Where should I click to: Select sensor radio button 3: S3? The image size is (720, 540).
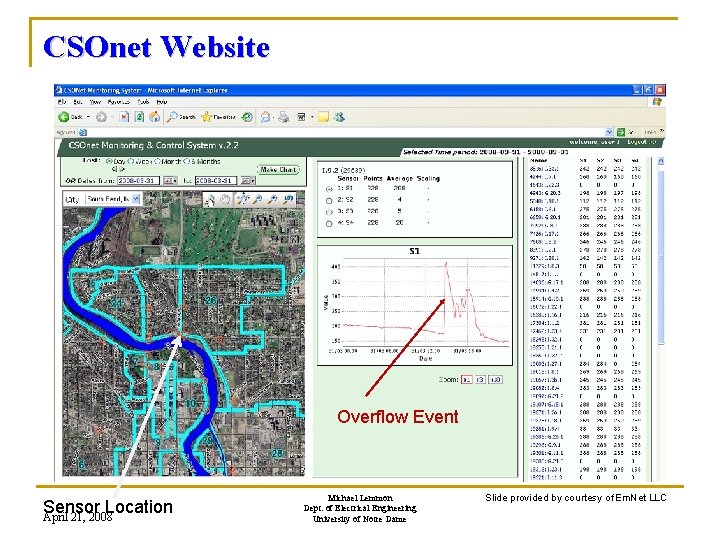pos(329,212)
